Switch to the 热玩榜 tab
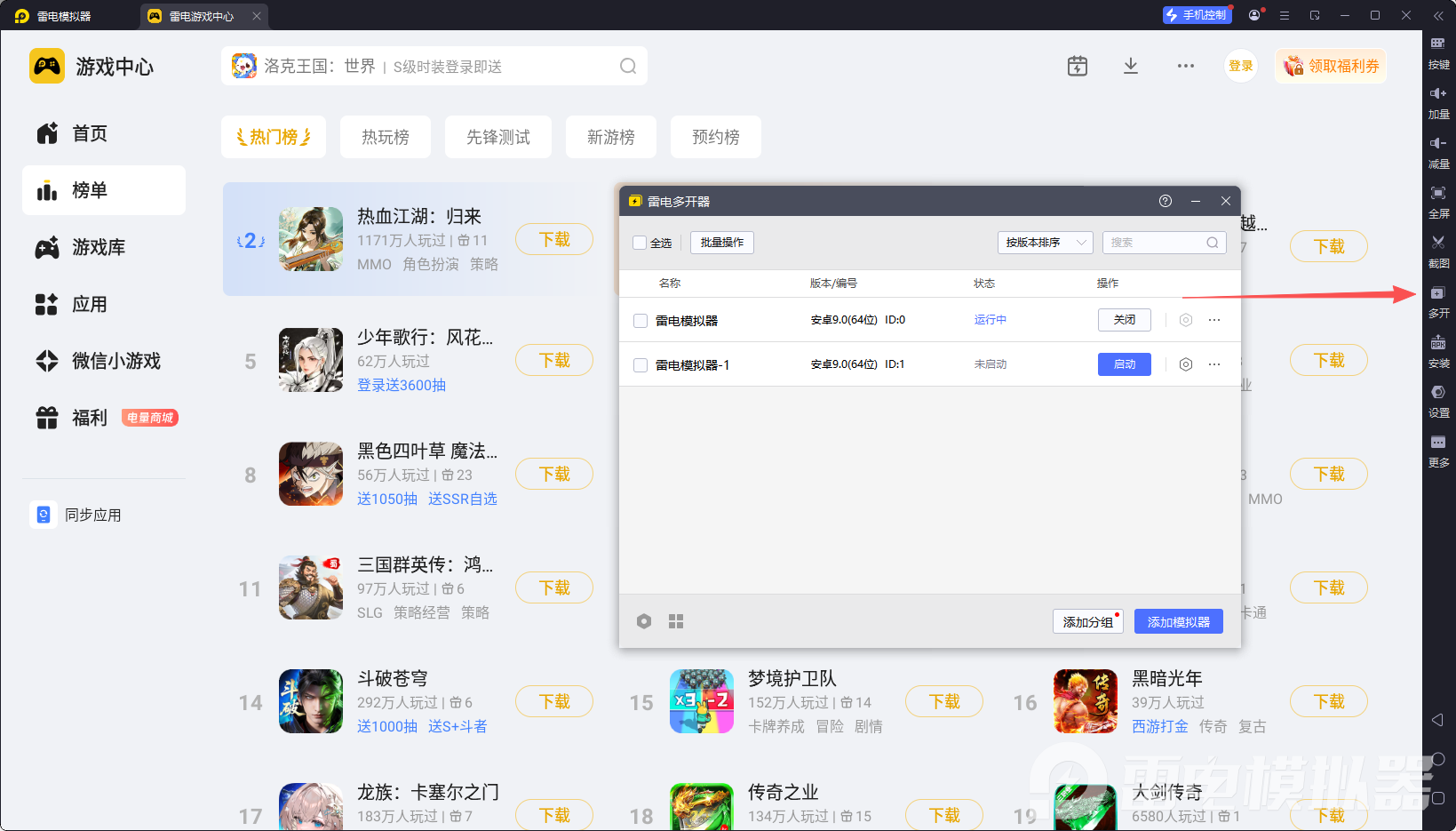 coord(386,137)
